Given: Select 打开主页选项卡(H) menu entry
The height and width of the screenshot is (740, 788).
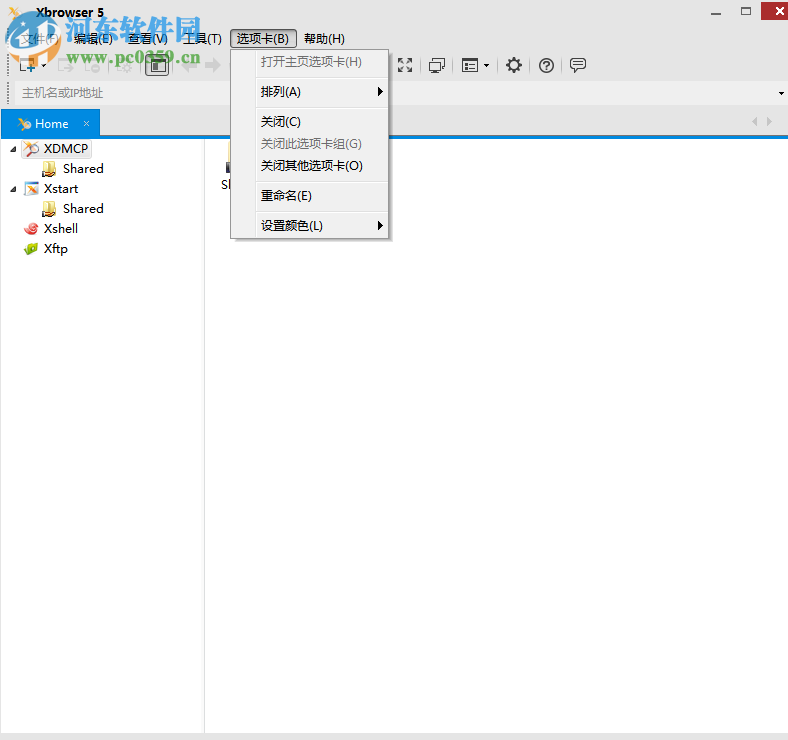Looking at the screenshot, I should pos(310,62).
